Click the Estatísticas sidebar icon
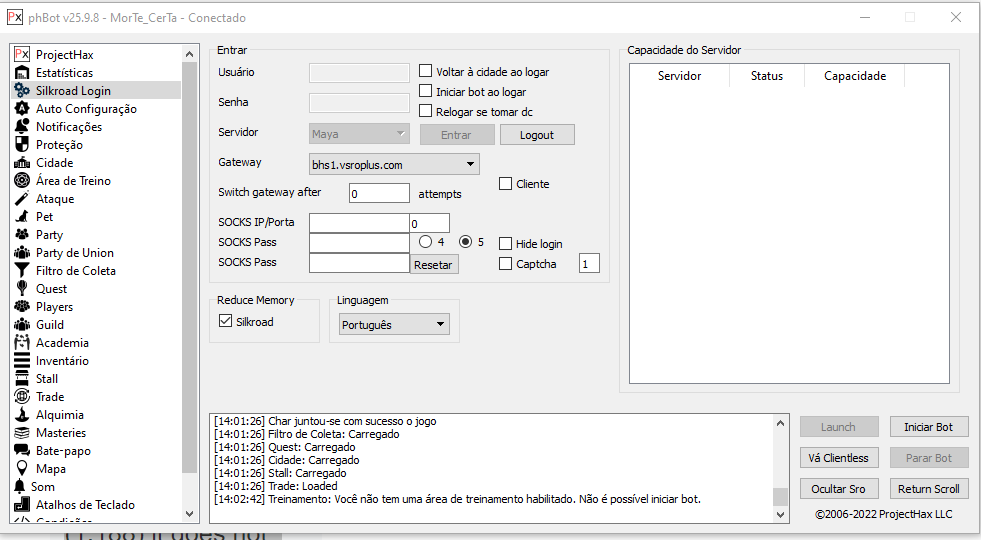 (x=22, y=73)
